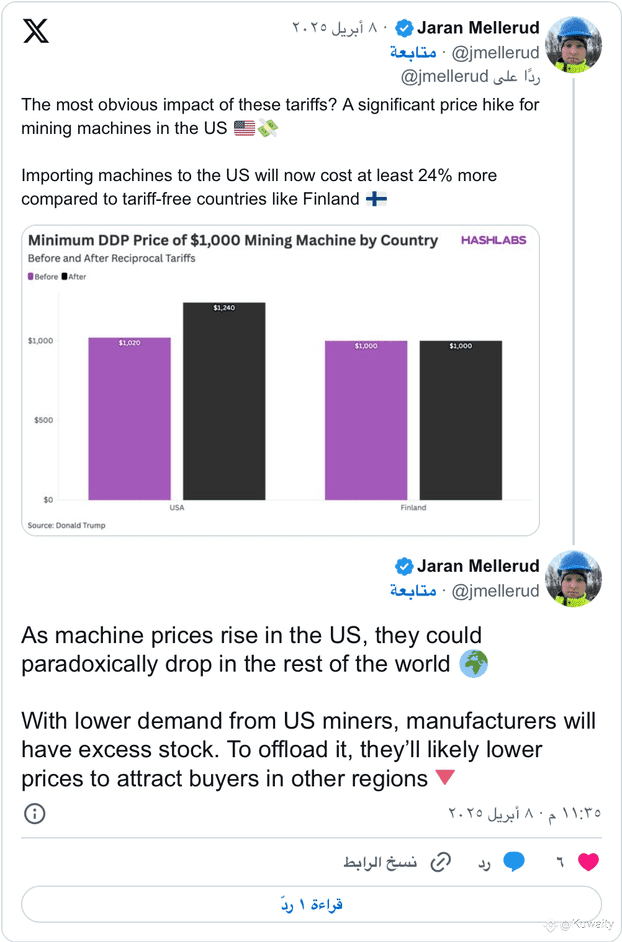
Task: Click the top Jaran Mellerud display name
Action: (478, 27)
